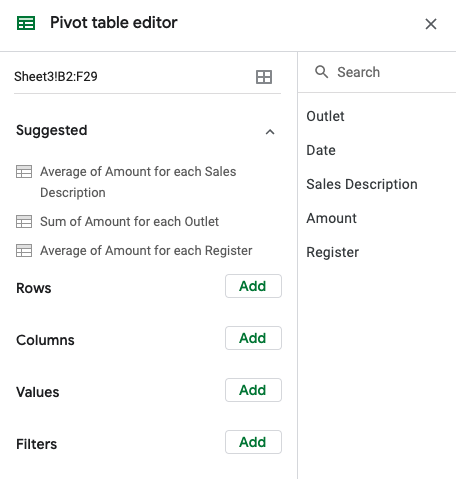456x479 pixels.
Task: Select the Outlet field
Action: coord(325,116)
